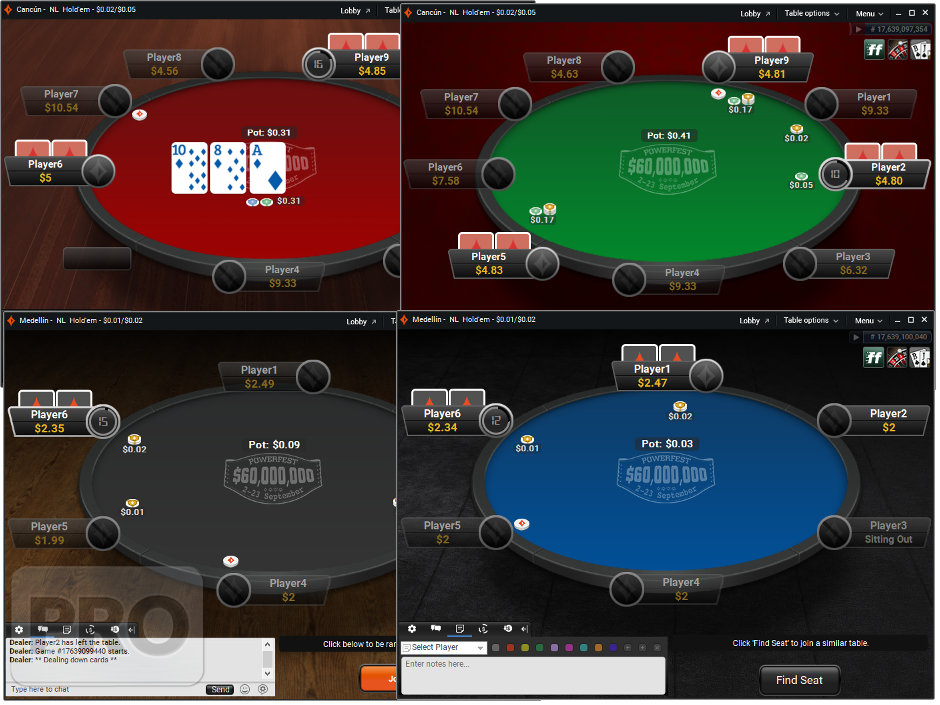Open the Menu dropdown on the blue Medellín table

tap(869, 321)
